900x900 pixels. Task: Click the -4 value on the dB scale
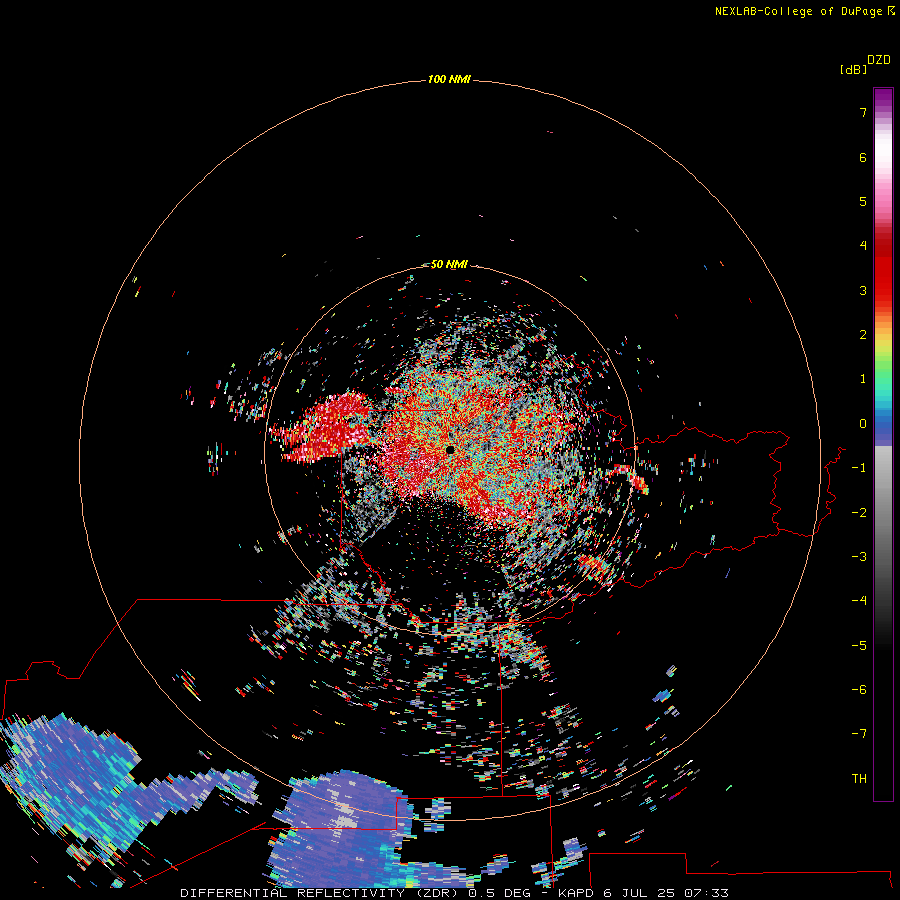[x=859, y=601]
